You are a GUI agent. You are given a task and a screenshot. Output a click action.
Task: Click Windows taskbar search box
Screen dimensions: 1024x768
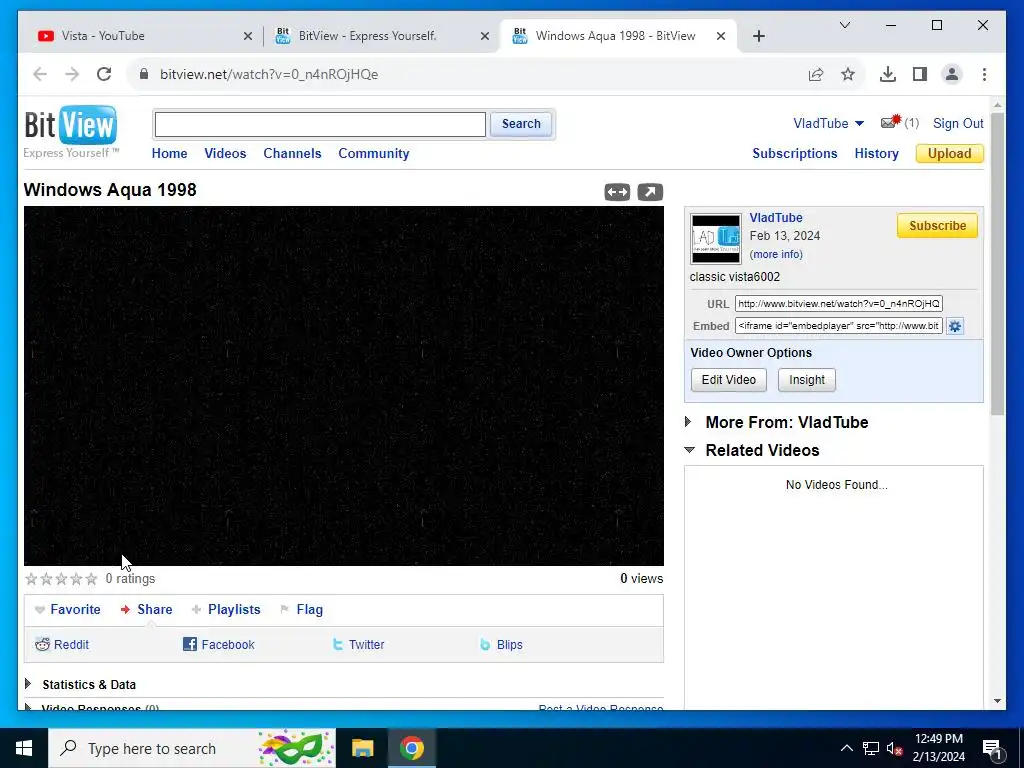click(192, 748)
